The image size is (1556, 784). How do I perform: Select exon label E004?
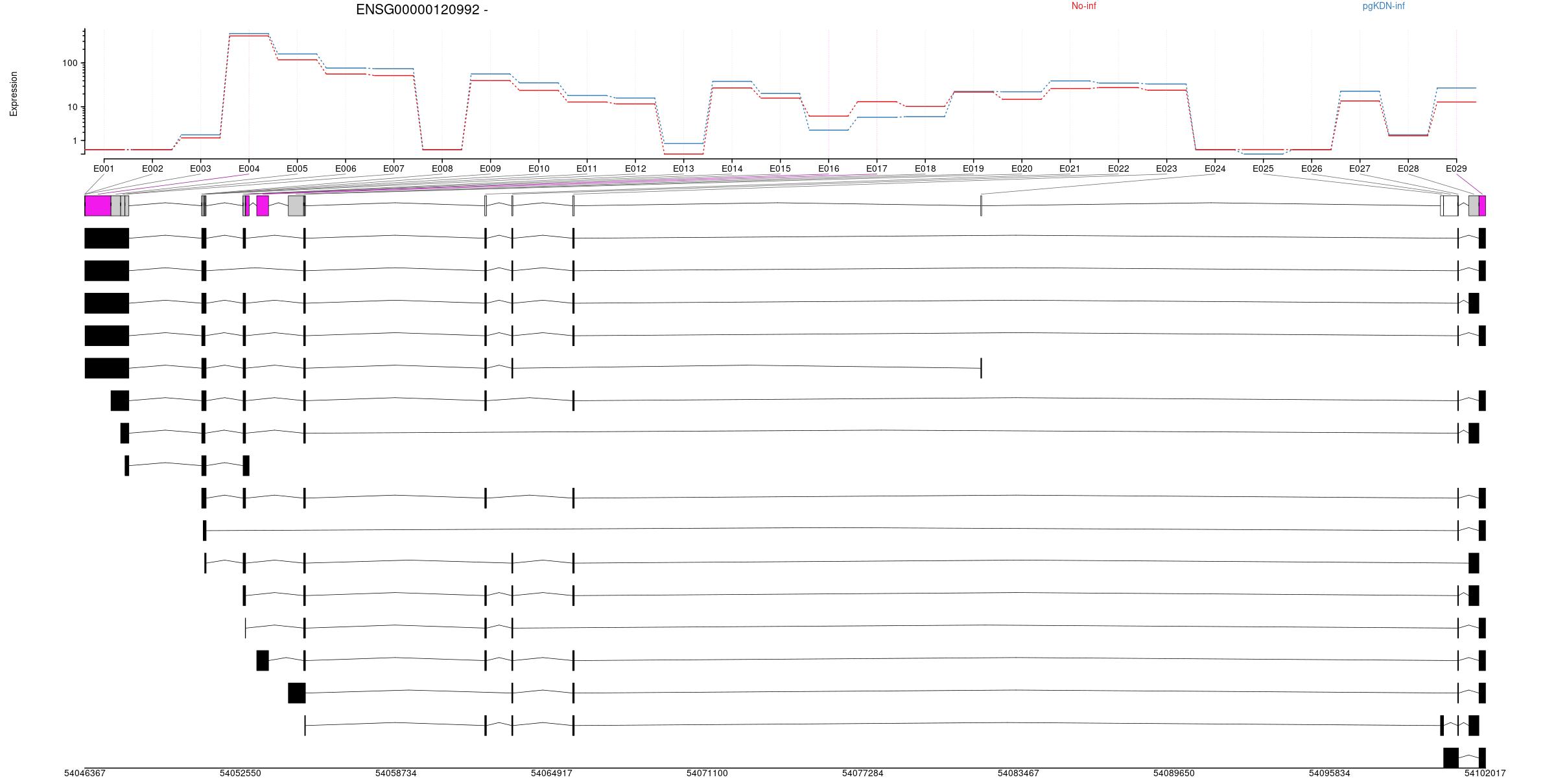(249, 168)
